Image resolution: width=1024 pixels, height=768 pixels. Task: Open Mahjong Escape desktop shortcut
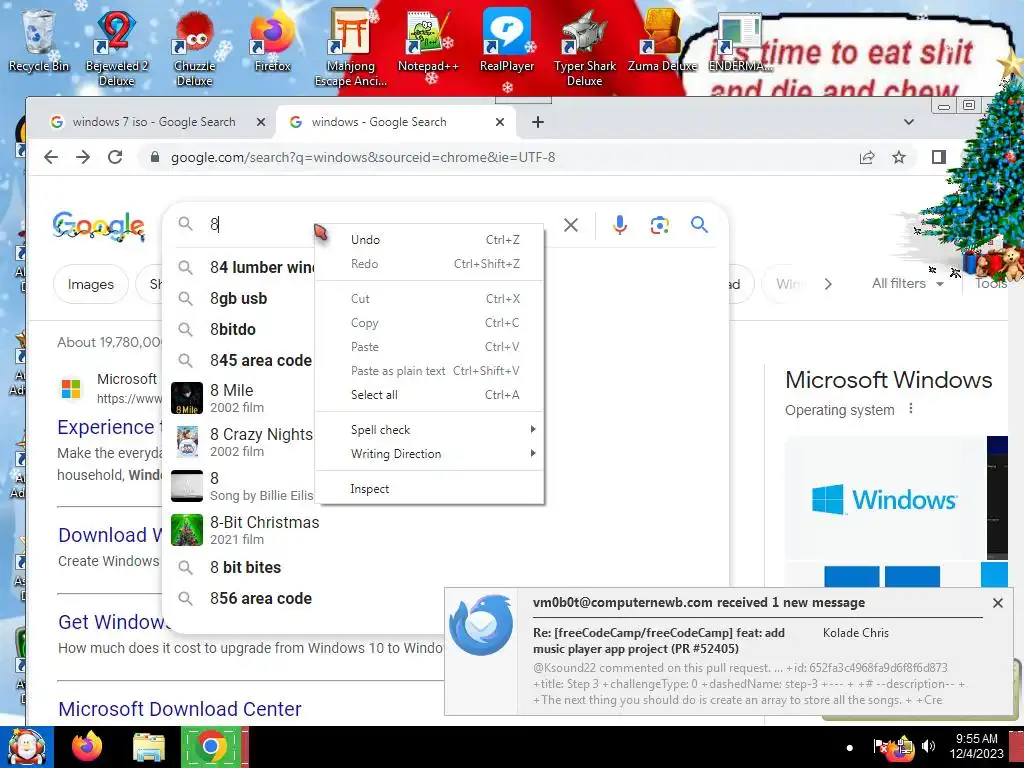[x=351, y=48]
